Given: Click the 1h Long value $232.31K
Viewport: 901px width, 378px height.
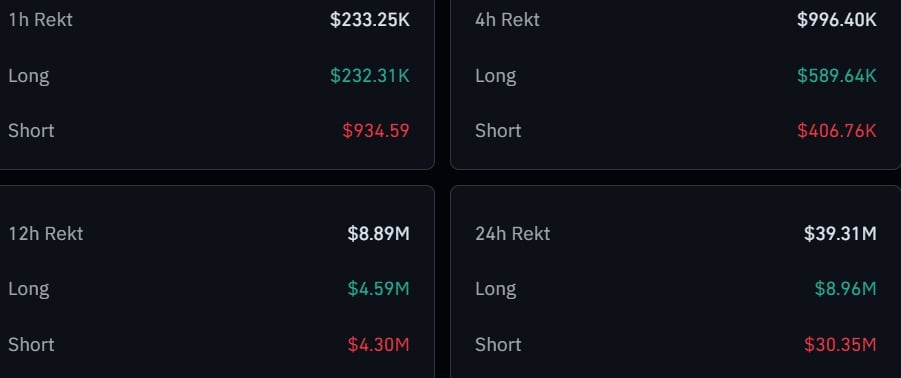Looking at the screenshot, I should pyautogui.click(x=370, y=76).
